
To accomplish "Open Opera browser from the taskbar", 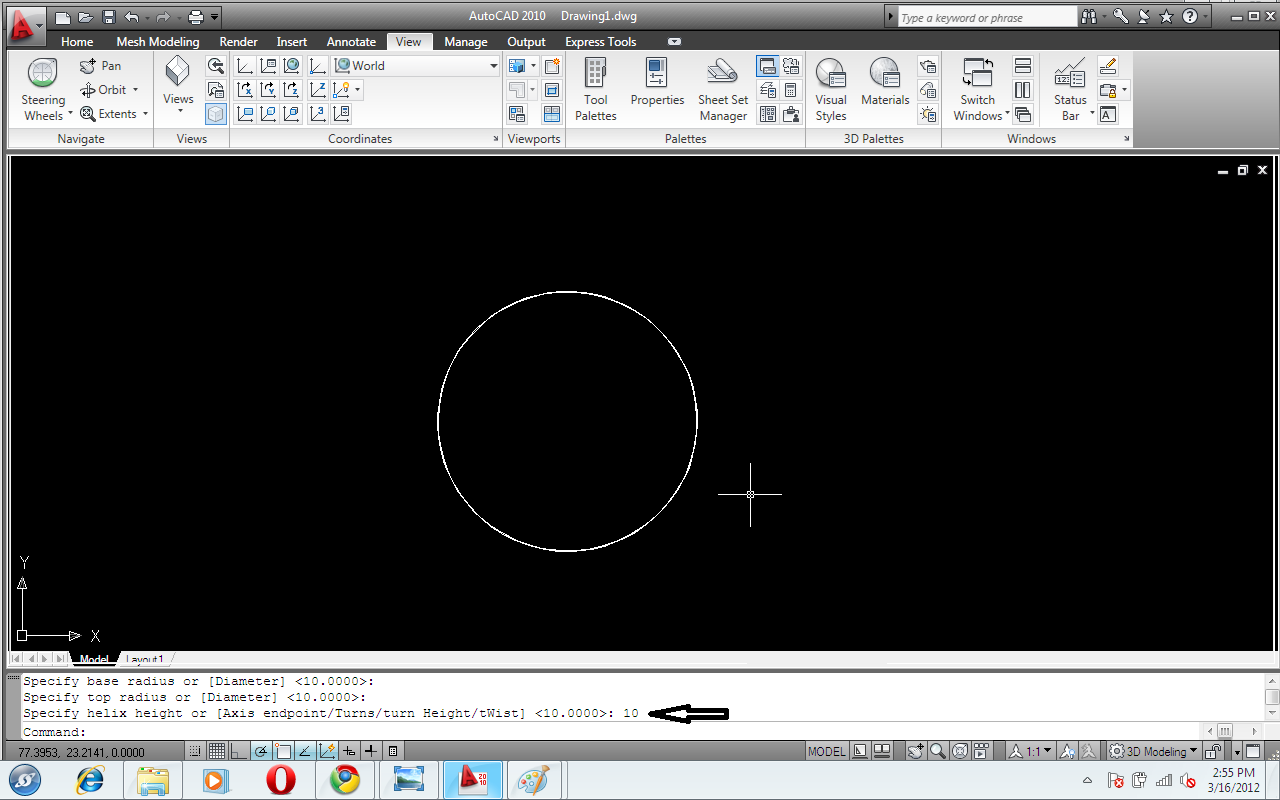I will tap(281, 780).
